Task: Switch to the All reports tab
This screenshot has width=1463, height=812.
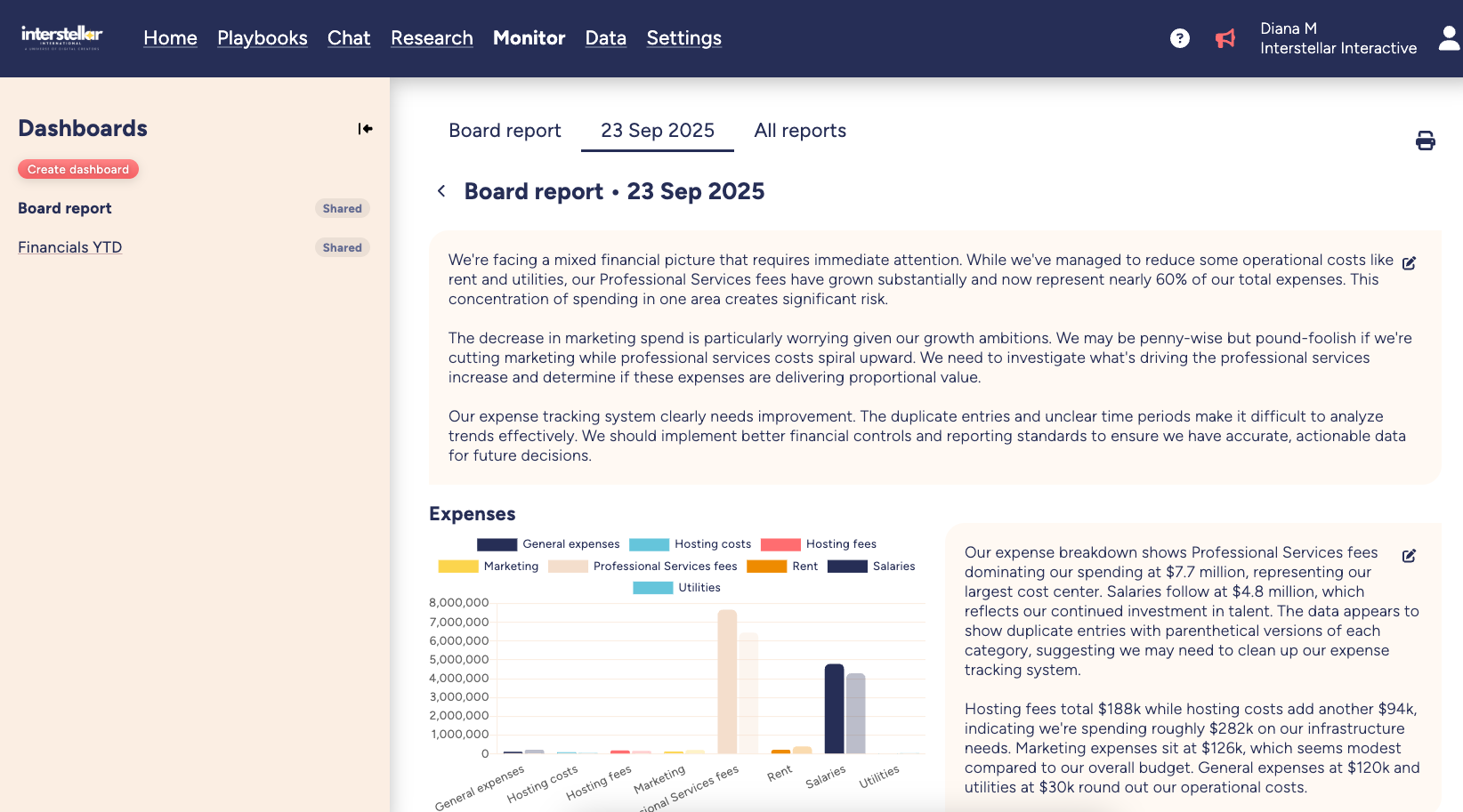Action: [799, 131]
